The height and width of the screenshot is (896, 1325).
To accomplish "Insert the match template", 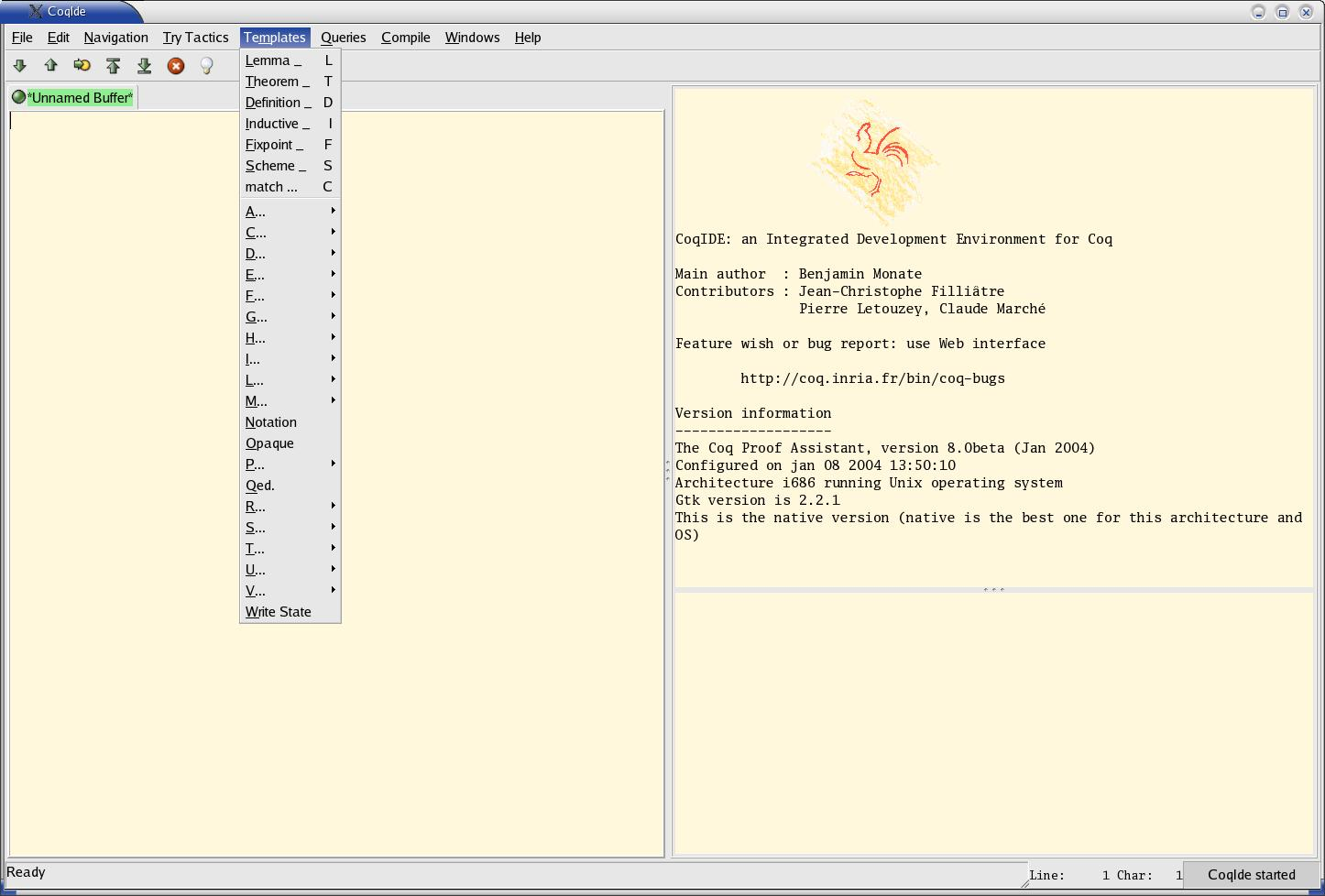I will 290,187.
